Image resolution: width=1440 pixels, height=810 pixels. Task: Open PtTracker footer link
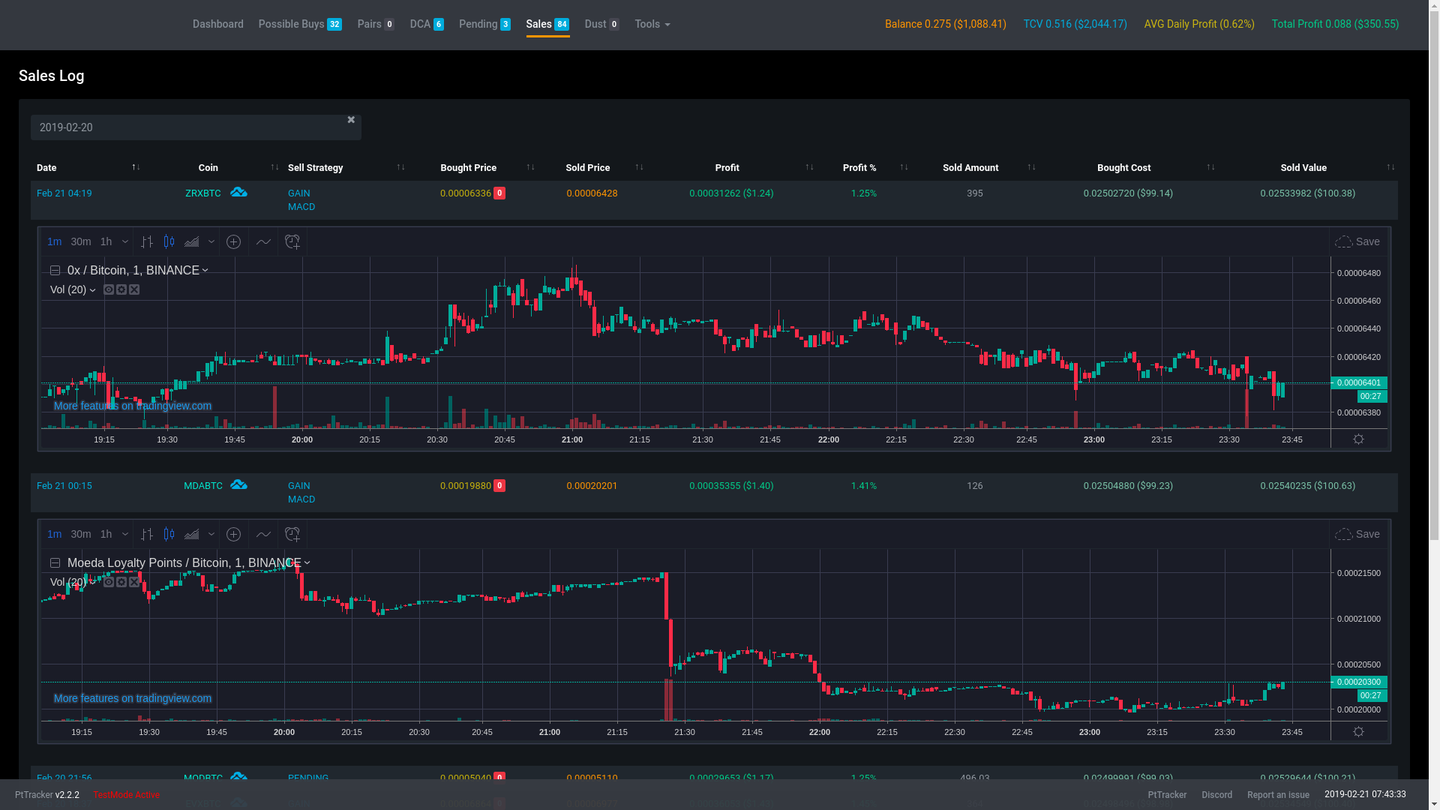click(x=1167, y=795)
